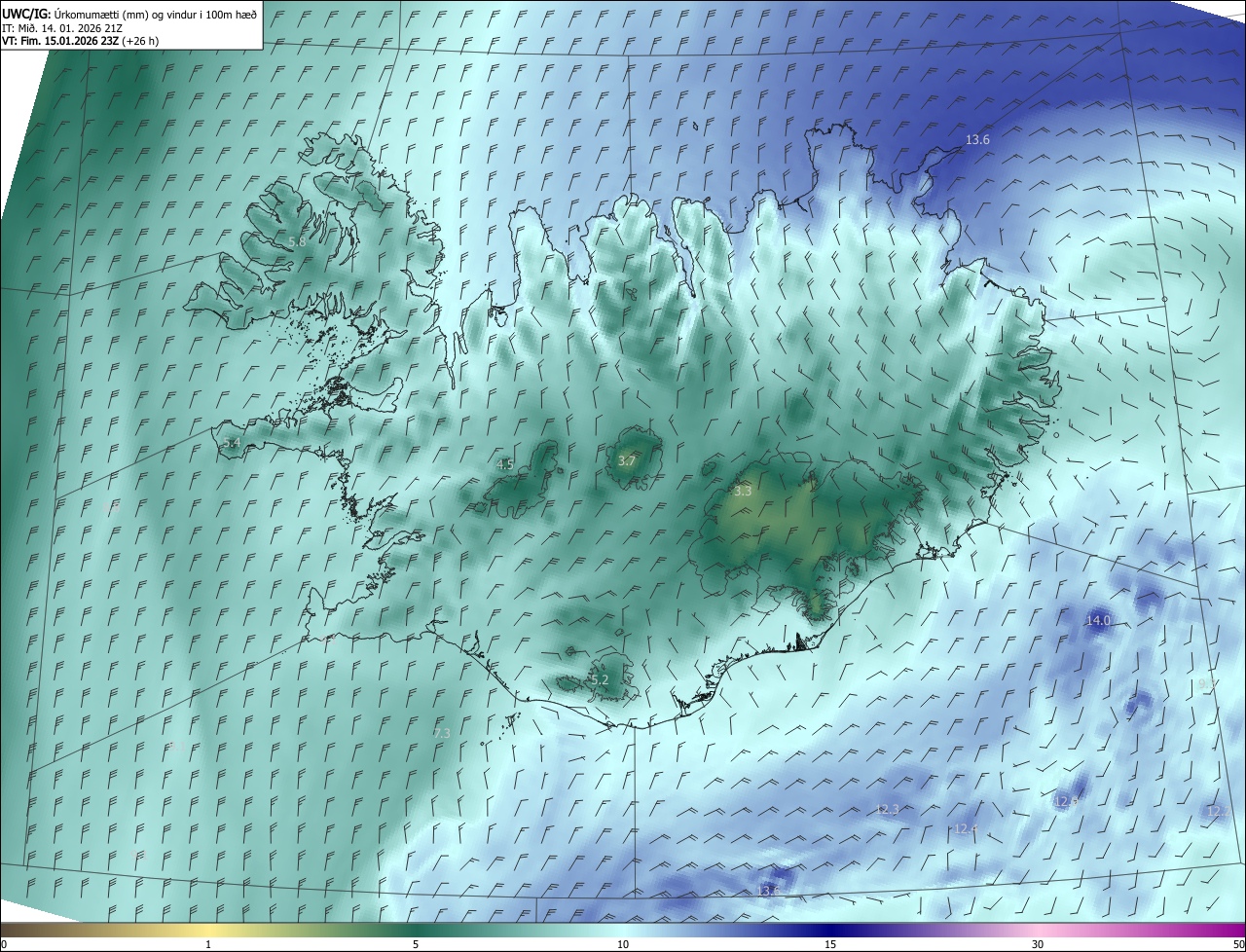
Task: Click the 3.7 value on the central glacier
Action: [627, 461]
